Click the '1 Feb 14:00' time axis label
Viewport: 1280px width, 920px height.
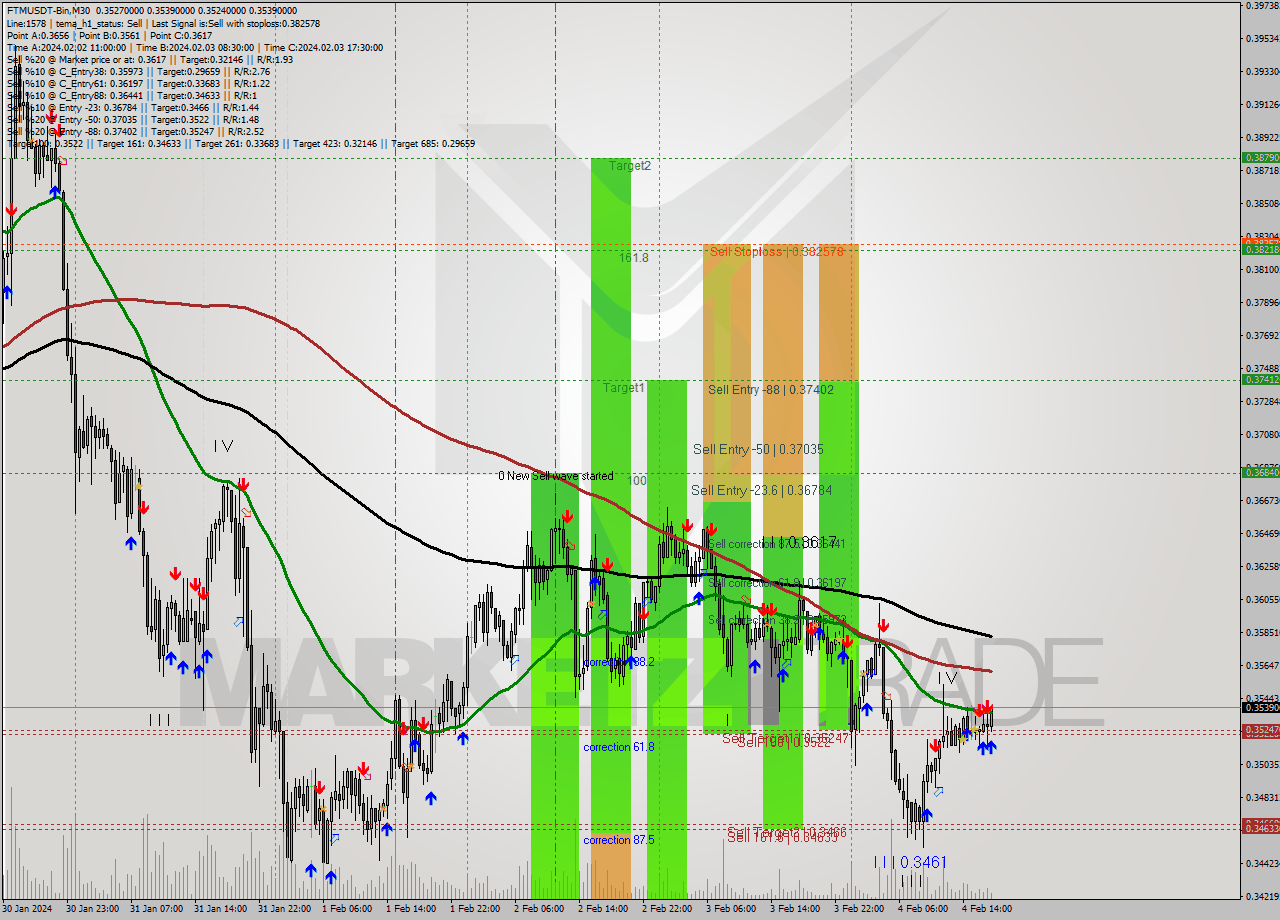coord(411,909)
